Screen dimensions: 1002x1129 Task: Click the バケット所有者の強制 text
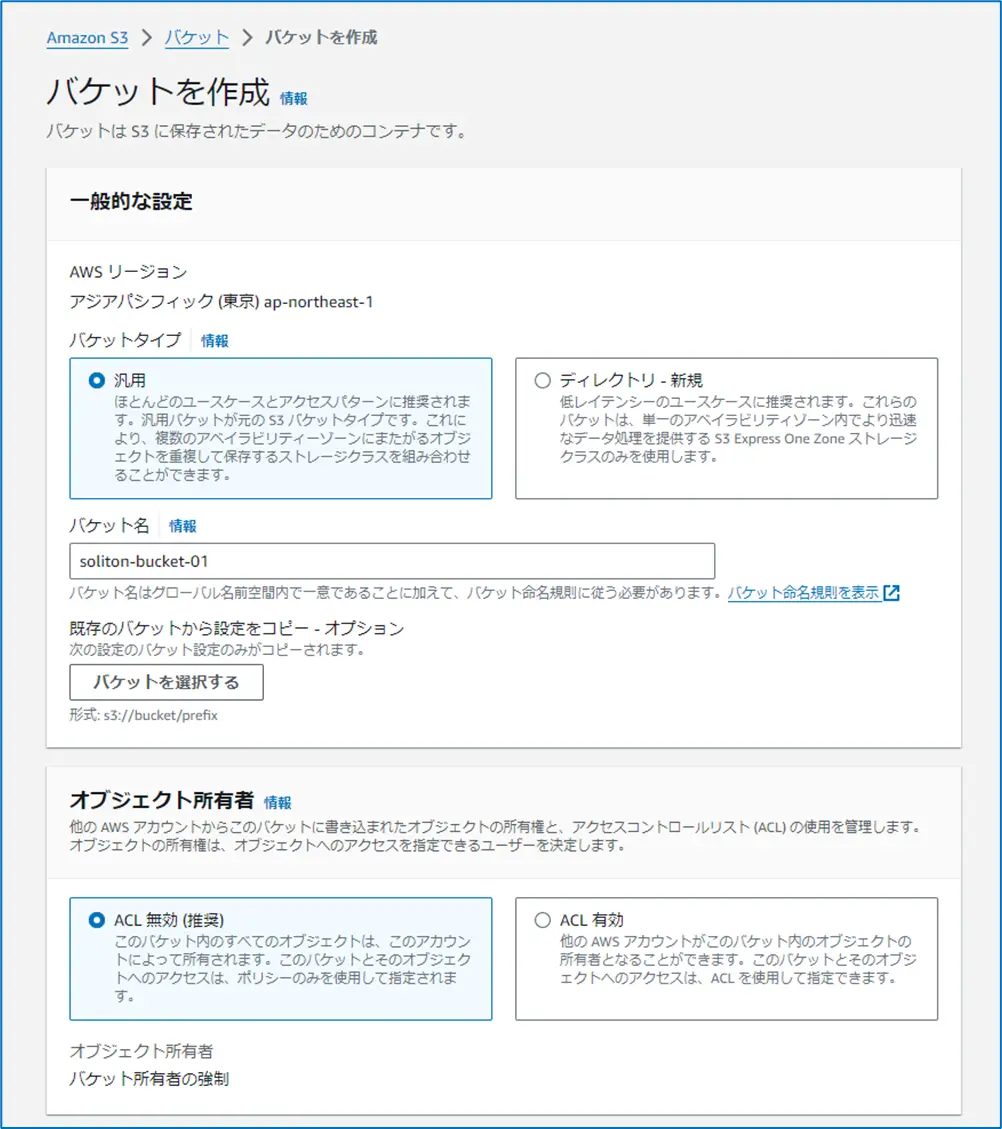149,1079
